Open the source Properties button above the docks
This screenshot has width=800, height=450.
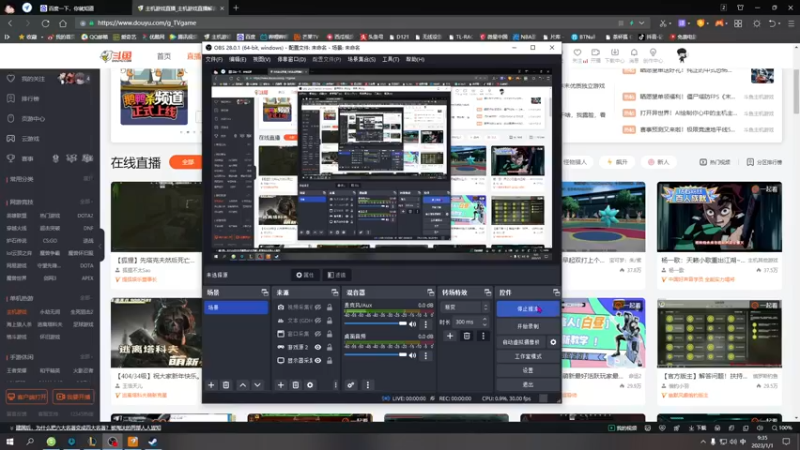pyautogui.click(x=305, y=275)
